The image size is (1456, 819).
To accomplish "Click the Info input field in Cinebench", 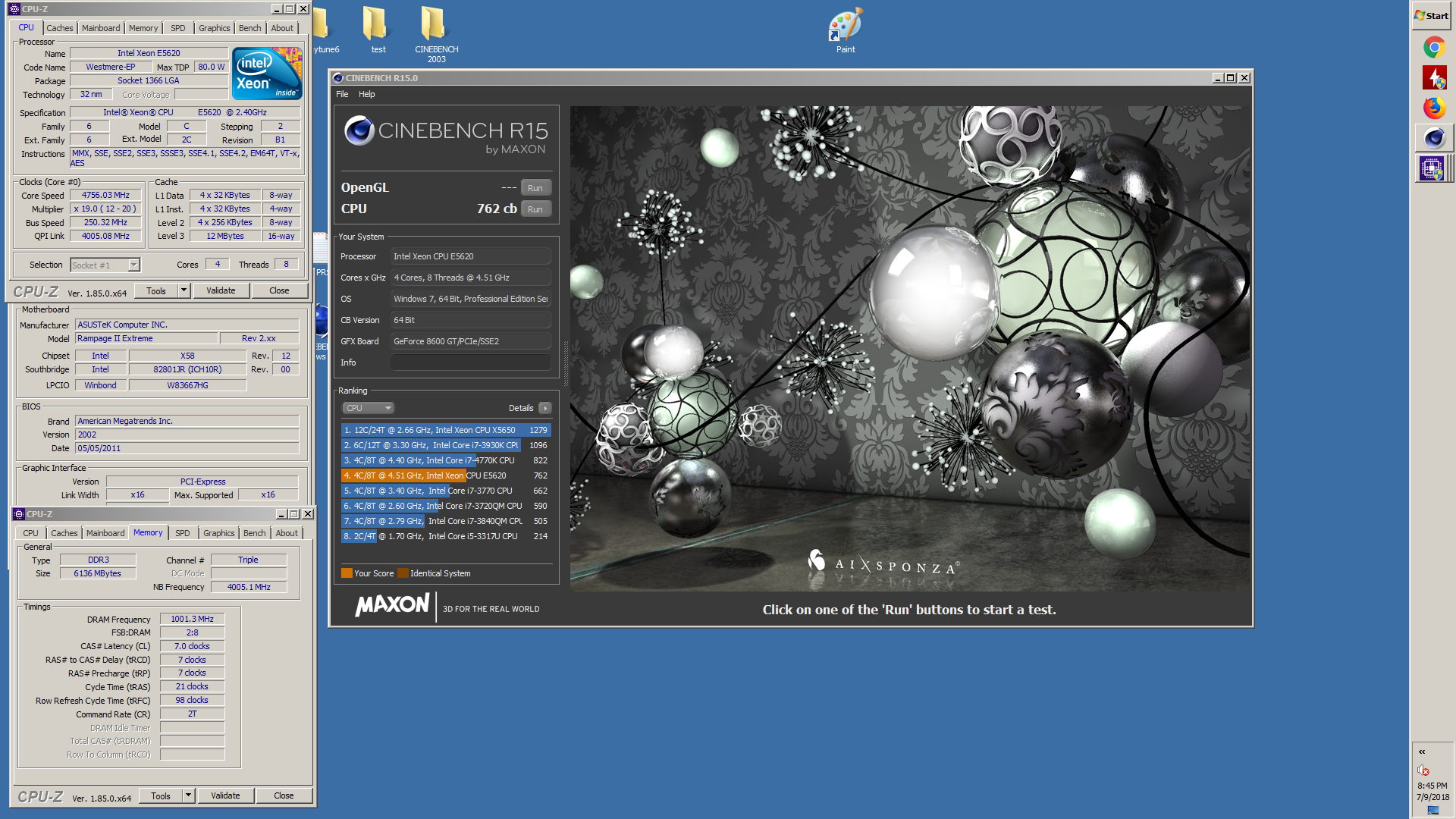I will tap(471, 362).
